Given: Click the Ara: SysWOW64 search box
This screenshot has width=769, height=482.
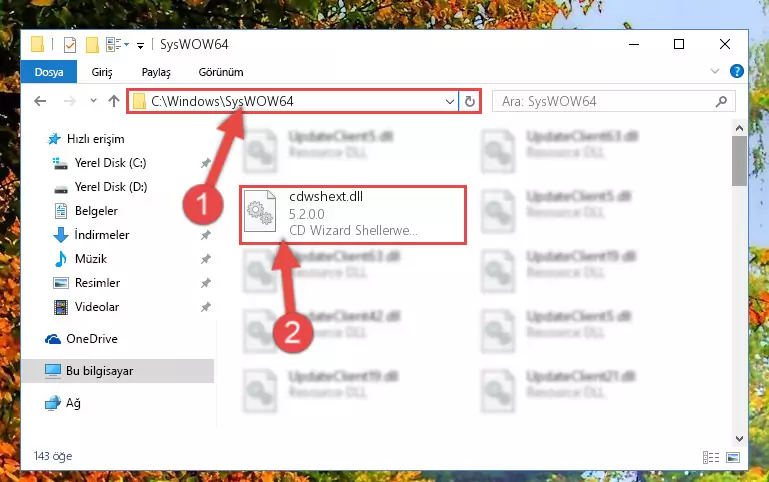Looking at the screenshot, I should click(614, 101).
